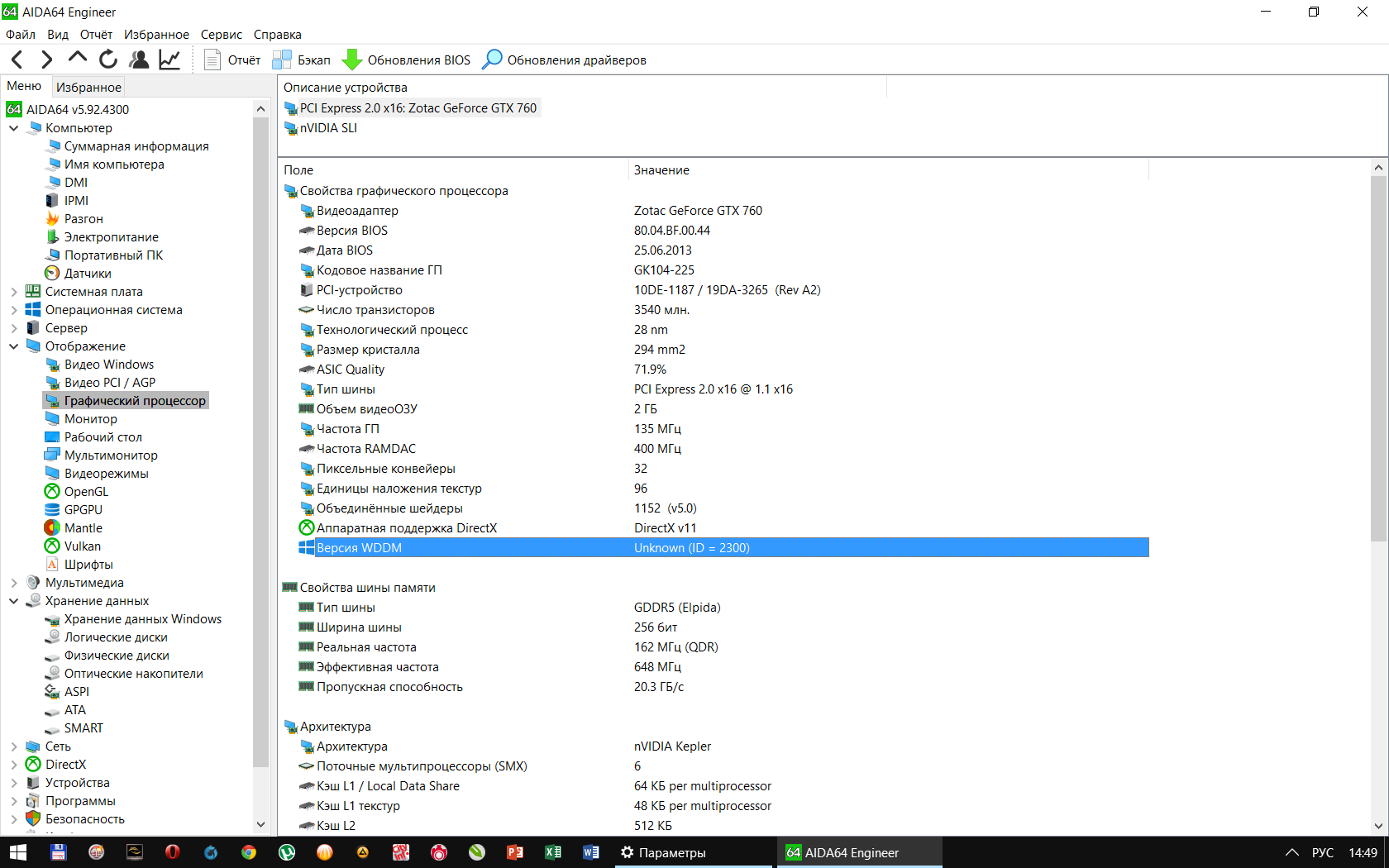
Task: Switch to the Меню tab
Action: click(x=24, y=86)
